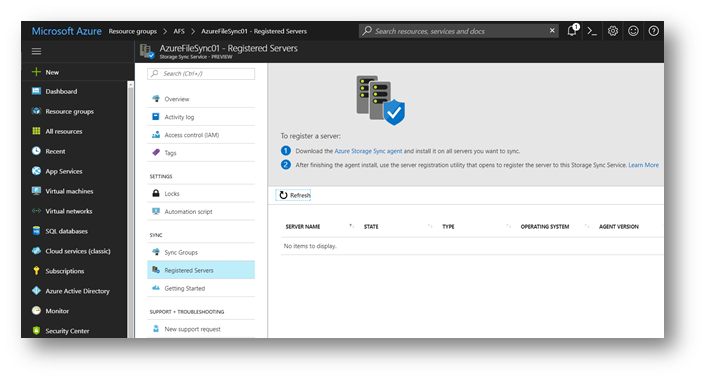Click the Security Center shield icon

pyautogui.click(x=36, y=330)
